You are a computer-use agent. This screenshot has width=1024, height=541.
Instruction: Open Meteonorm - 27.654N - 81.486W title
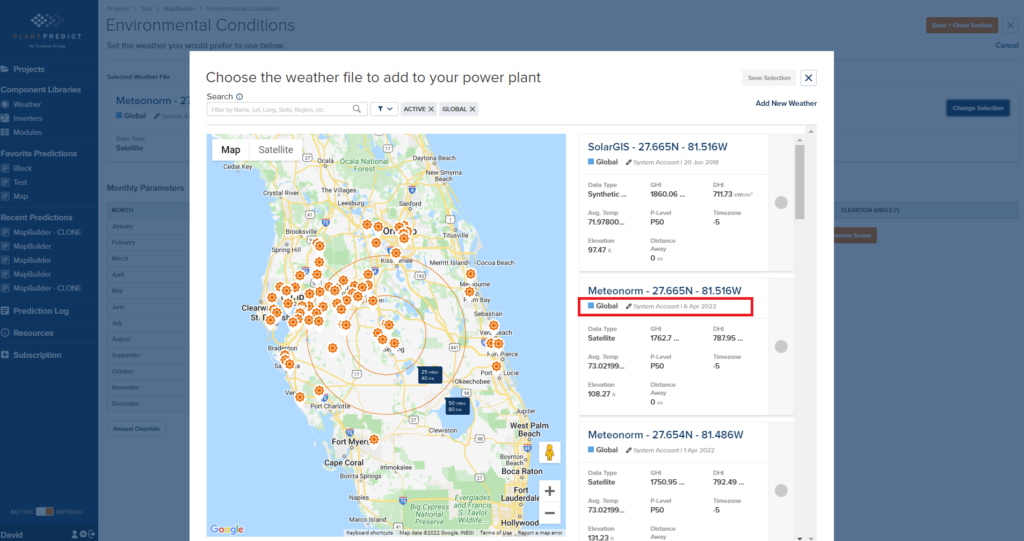665,434
